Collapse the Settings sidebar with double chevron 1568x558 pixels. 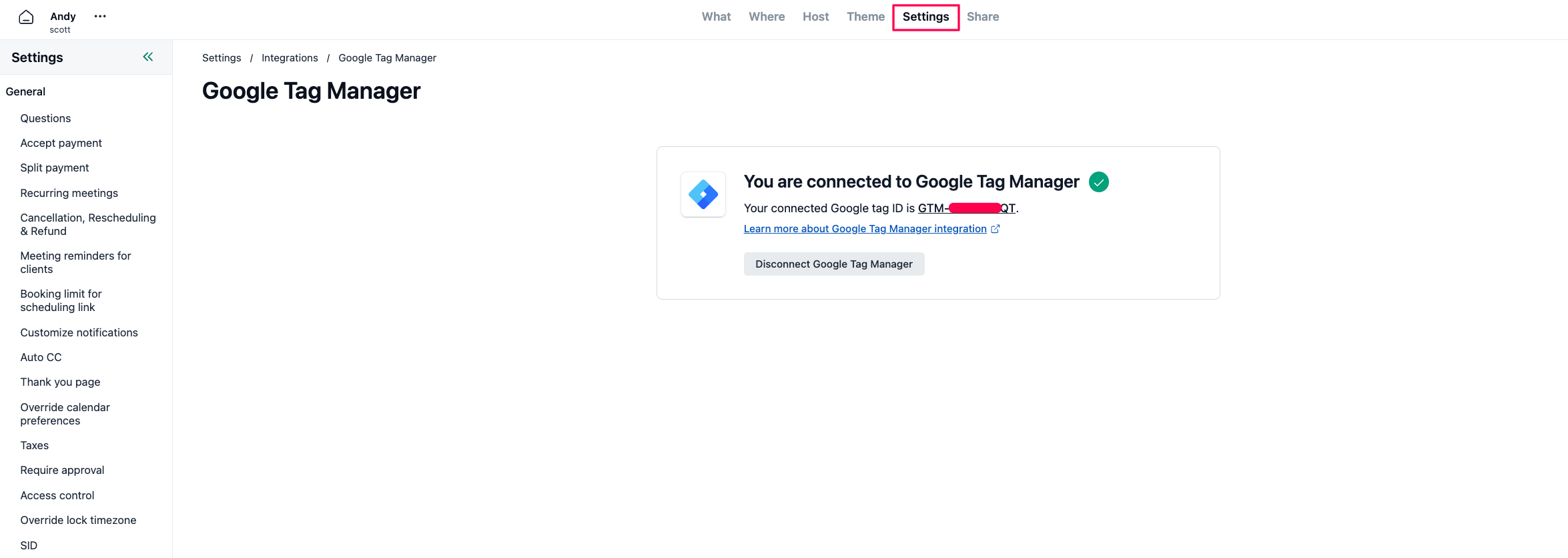click(x=148, y=57)
